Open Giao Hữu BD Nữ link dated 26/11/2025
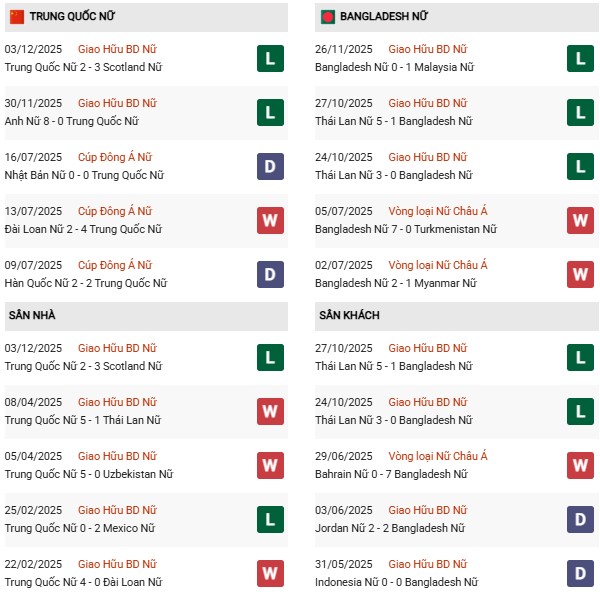The height and width of the screenshot is (594, 600). pyautogui.click(x=427, y=49)
